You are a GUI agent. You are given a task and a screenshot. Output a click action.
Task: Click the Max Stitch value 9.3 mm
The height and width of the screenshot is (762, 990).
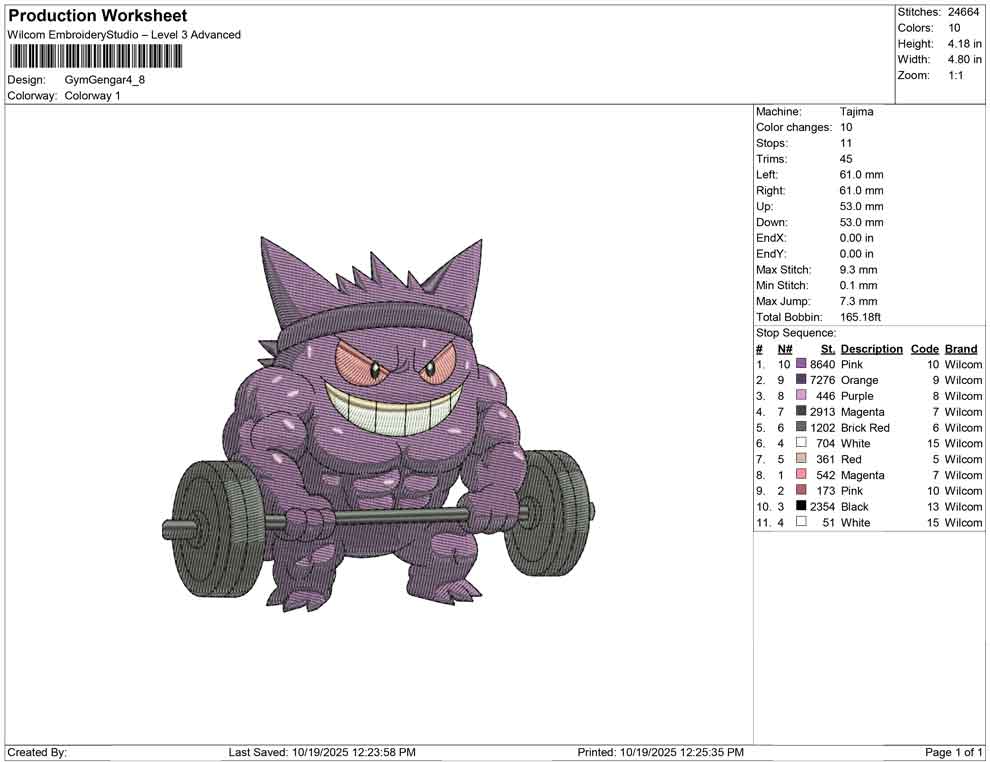(859, 270)
